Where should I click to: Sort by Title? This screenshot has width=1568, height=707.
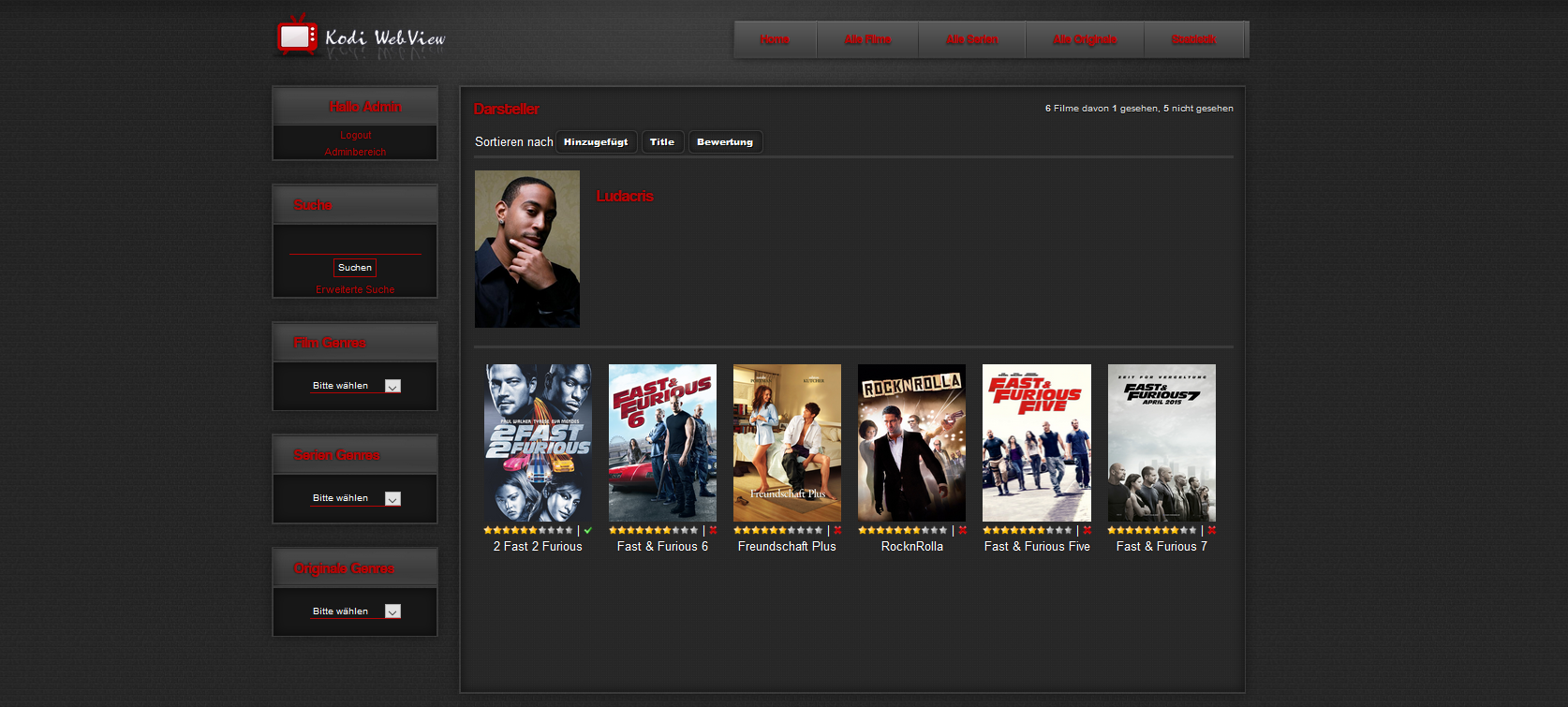click(662, 141)
